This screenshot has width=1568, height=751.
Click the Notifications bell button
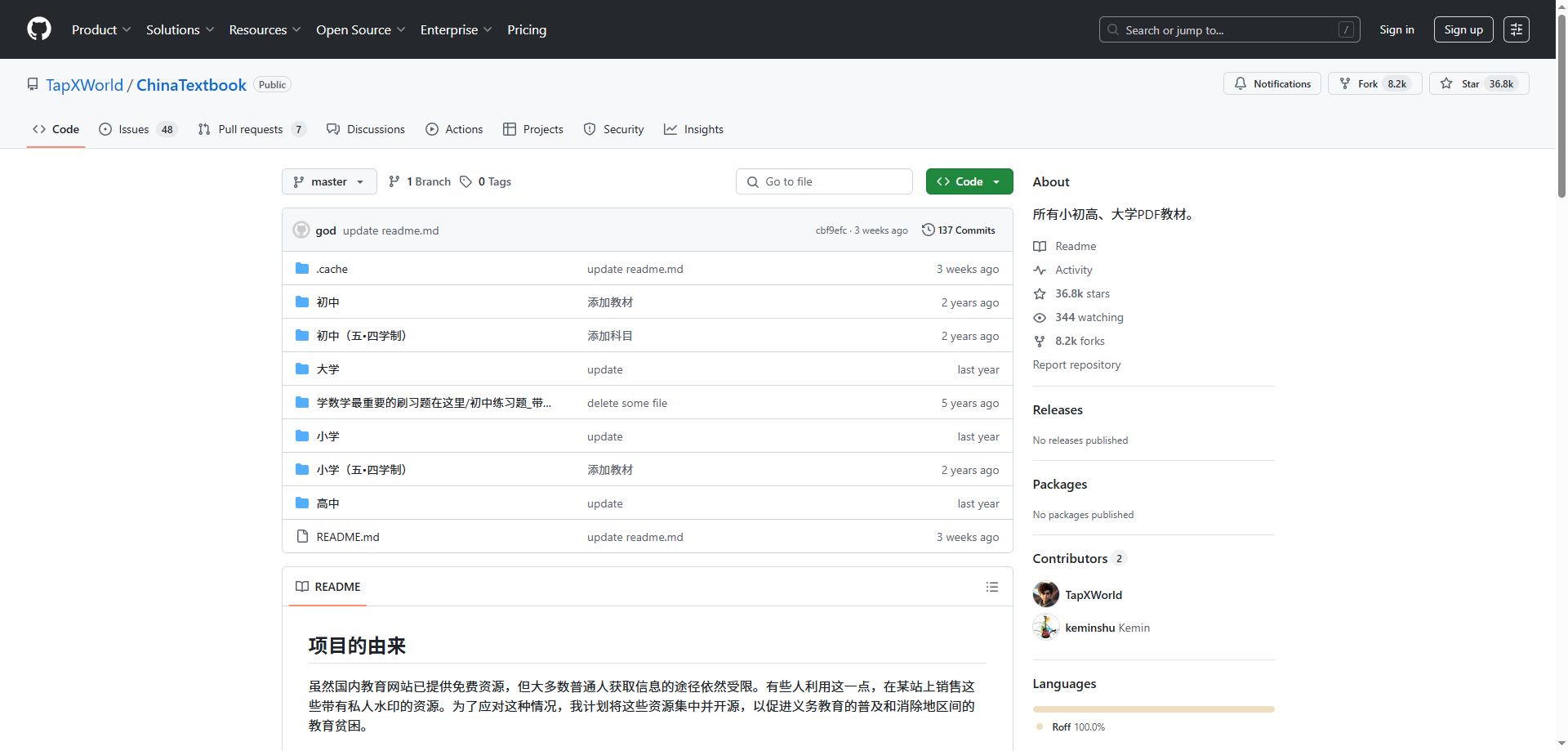pos(1272,84)
